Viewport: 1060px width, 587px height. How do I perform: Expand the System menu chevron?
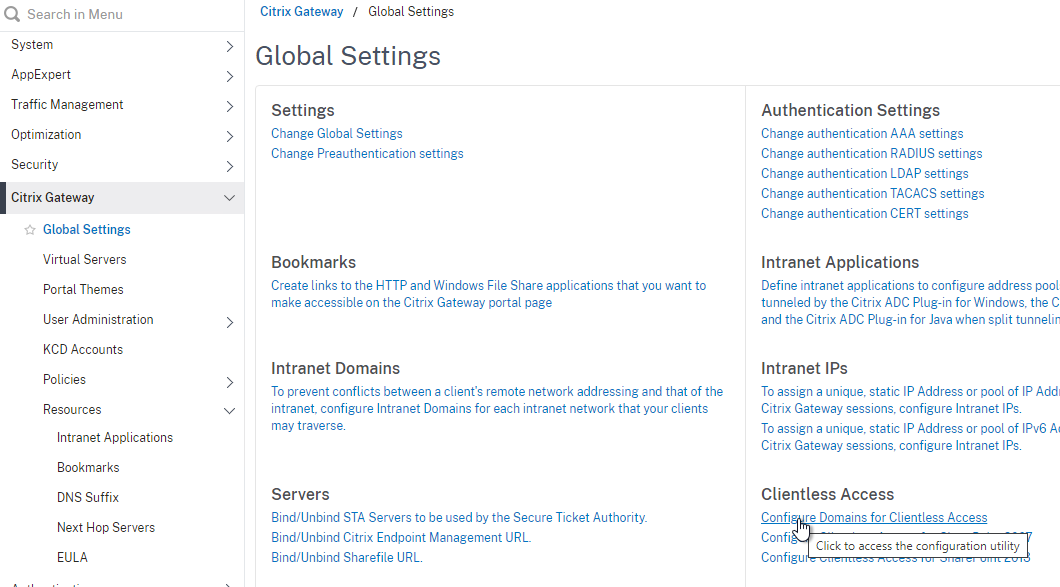[229, 46]
